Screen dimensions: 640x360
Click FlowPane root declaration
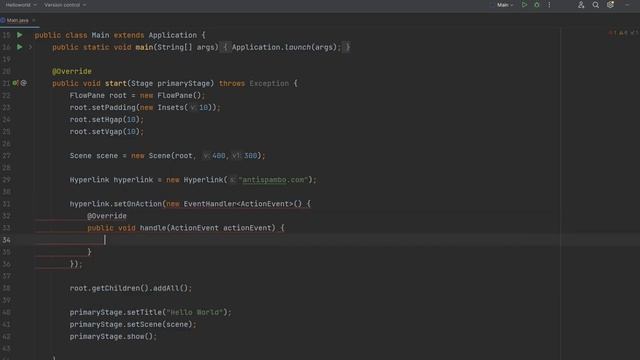tap(137, 96)
